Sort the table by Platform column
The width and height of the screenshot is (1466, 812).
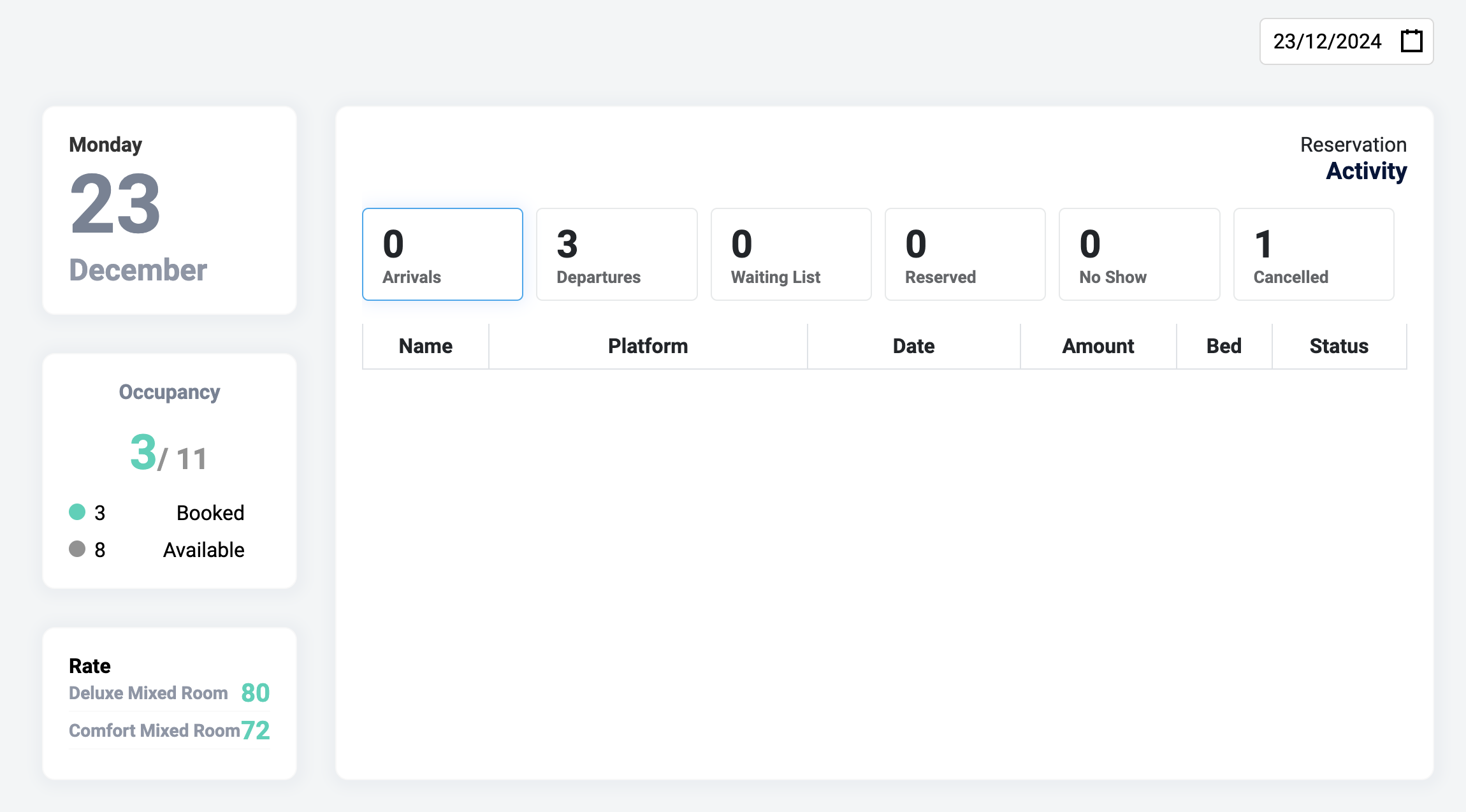[648, 345]
